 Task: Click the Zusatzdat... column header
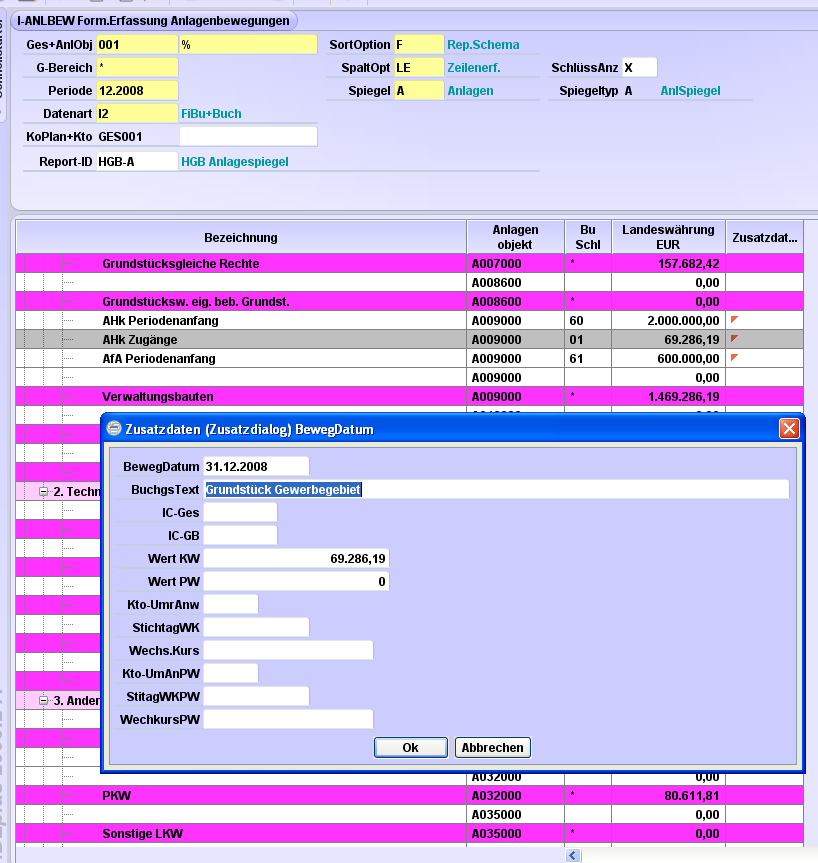(765, 237)
